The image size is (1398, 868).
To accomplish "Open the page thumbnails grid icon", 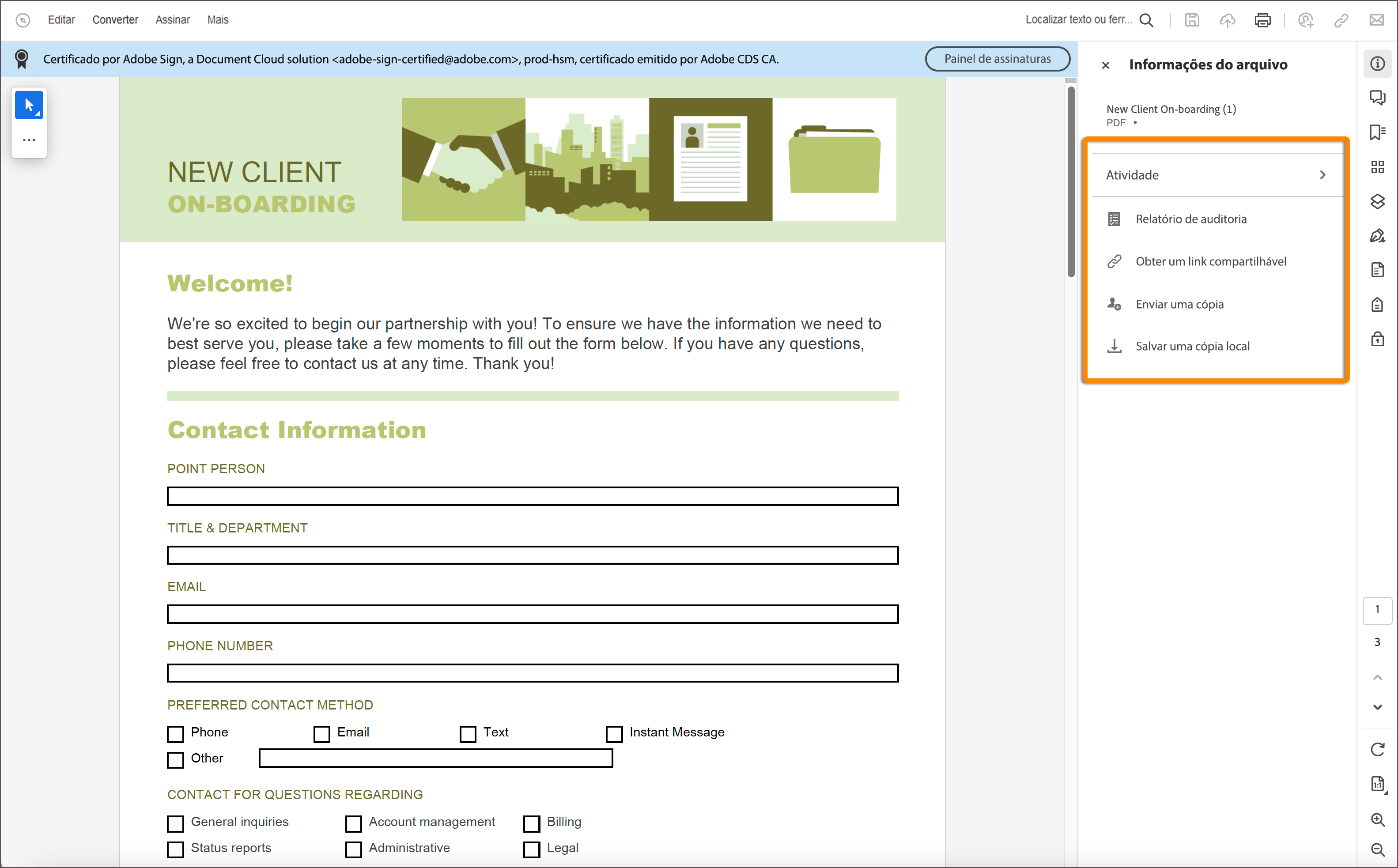I will 1377,167.
